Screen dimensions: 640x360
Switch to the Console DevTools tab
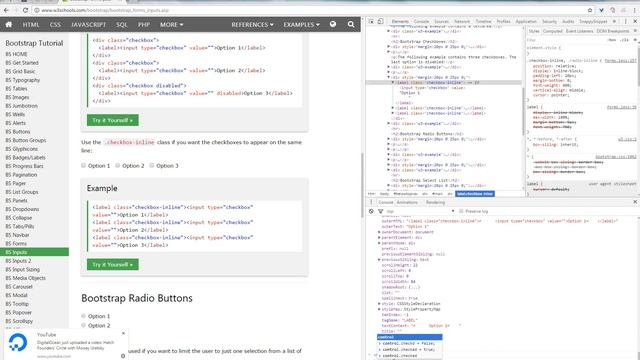(421, 21)
